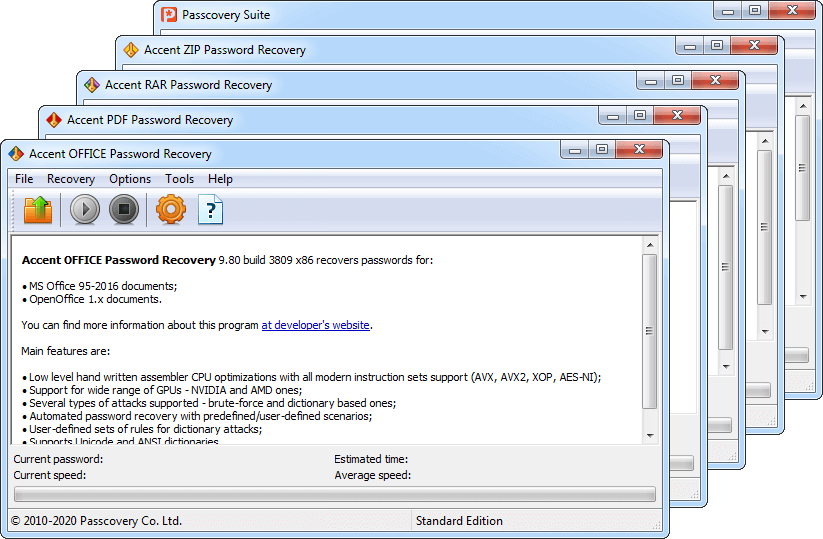
Task: Click the OFFICE window scrollbar up arrow
Action: point(650,245)
